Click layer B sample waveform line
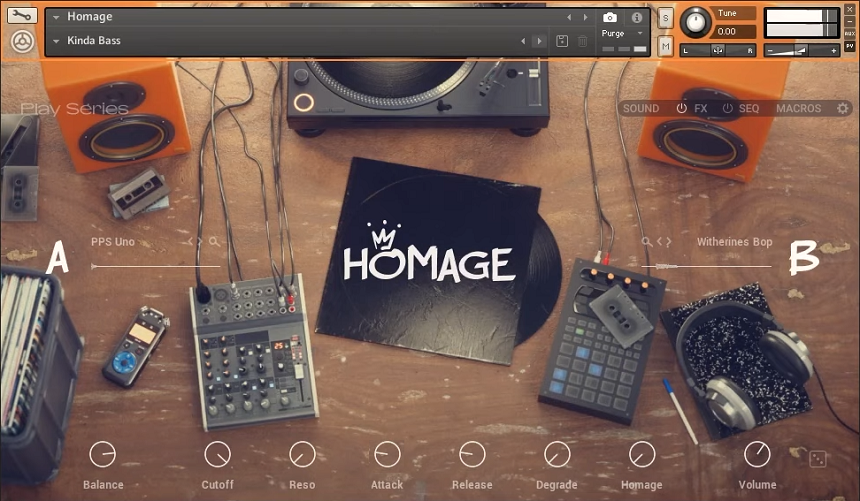This screenshot has height=501, width=860. point(706,266)
